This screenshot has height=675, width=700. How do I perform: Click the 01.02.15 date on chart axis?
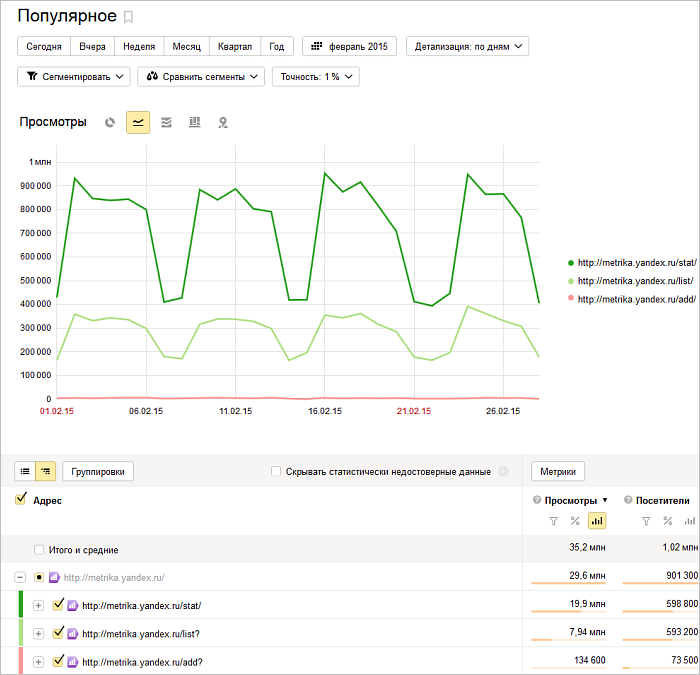57,411
